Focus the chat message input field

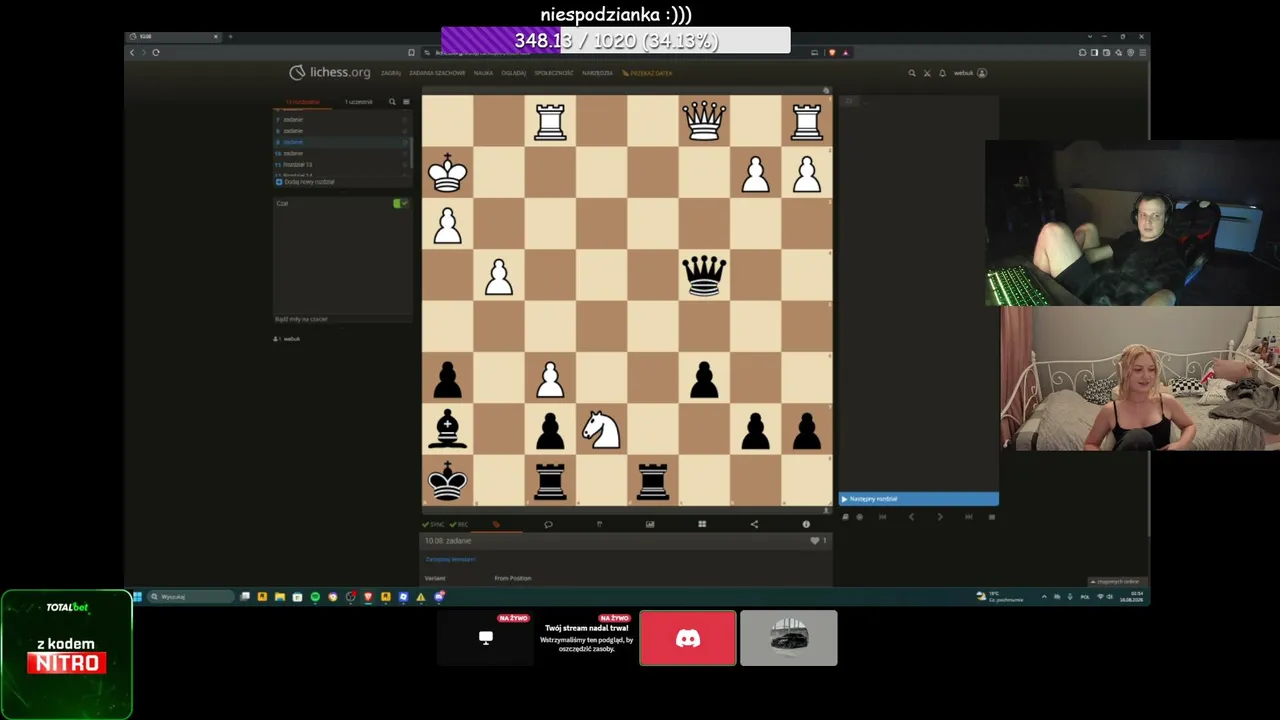tap(342, 319)
